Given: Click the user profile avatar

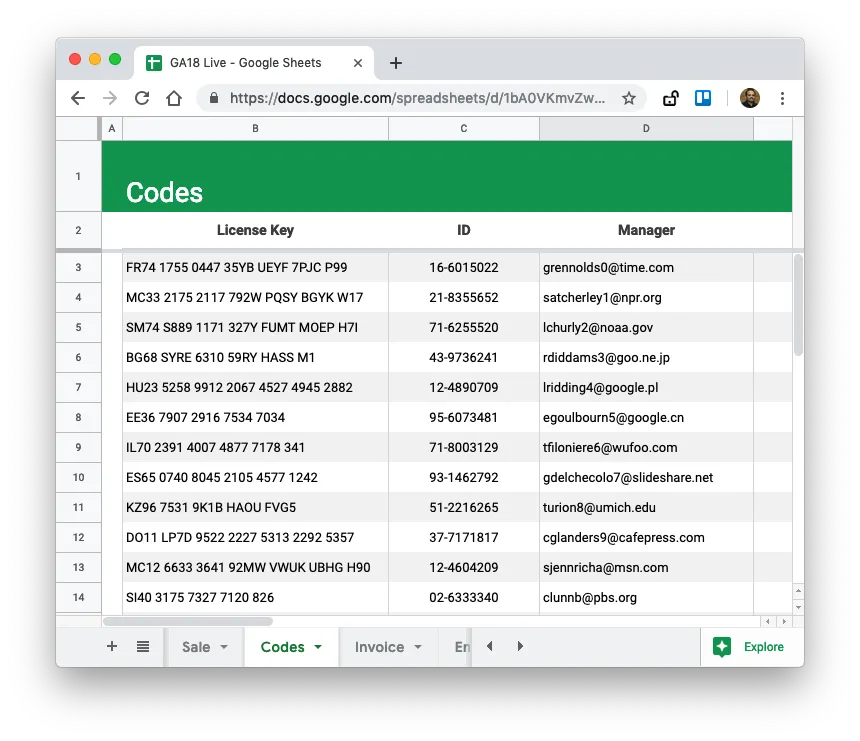Looking at the screenshot, I should tap(749, 98).
